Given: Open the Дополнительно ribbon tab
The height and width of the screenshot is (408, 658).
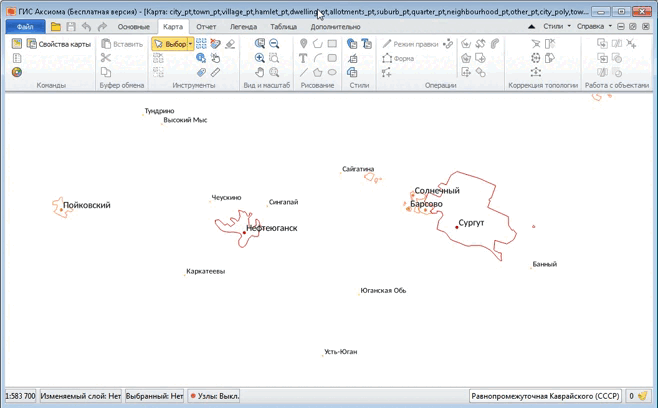Looking at the screenshot, I should pyautogui.click(x=335, y=27).
